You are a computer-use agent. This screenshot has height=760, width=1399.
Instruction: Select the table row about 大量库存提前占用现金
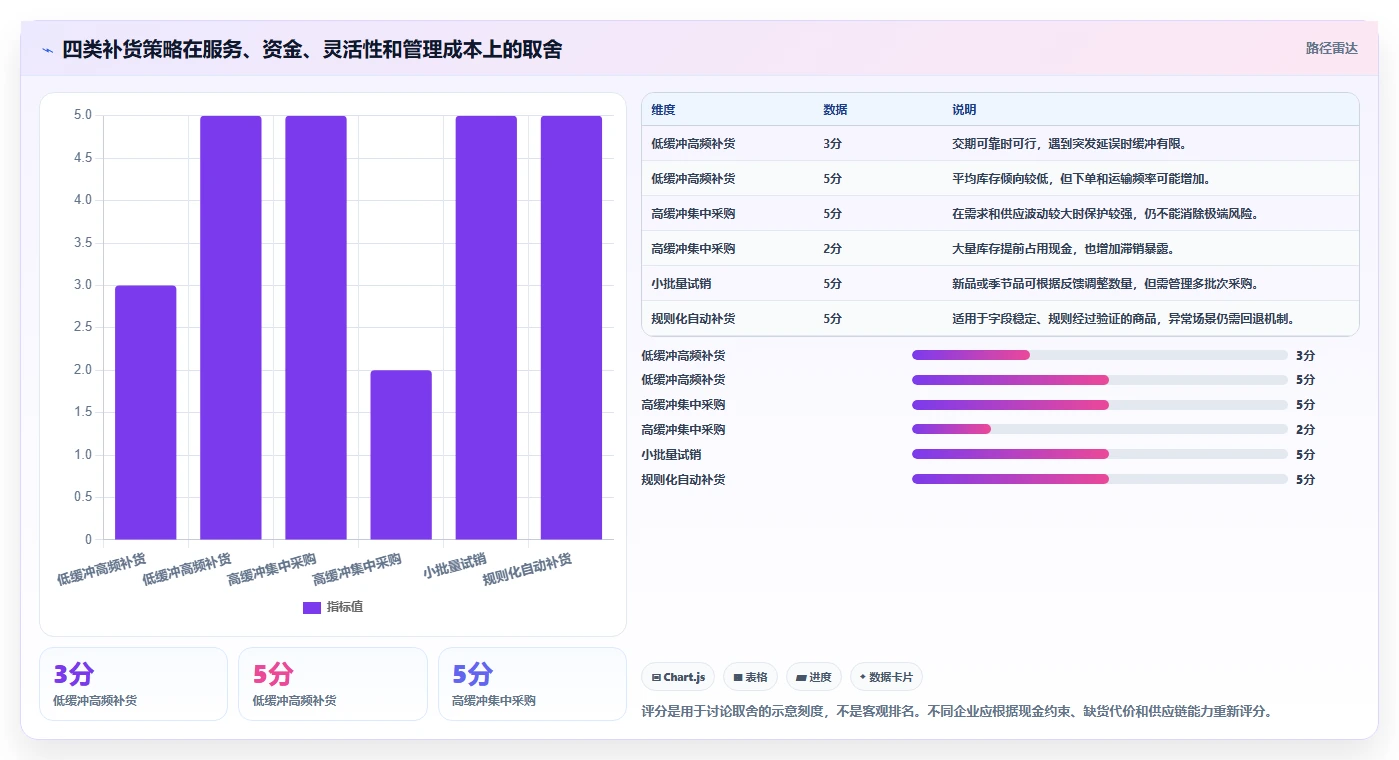click(1000, 249)
